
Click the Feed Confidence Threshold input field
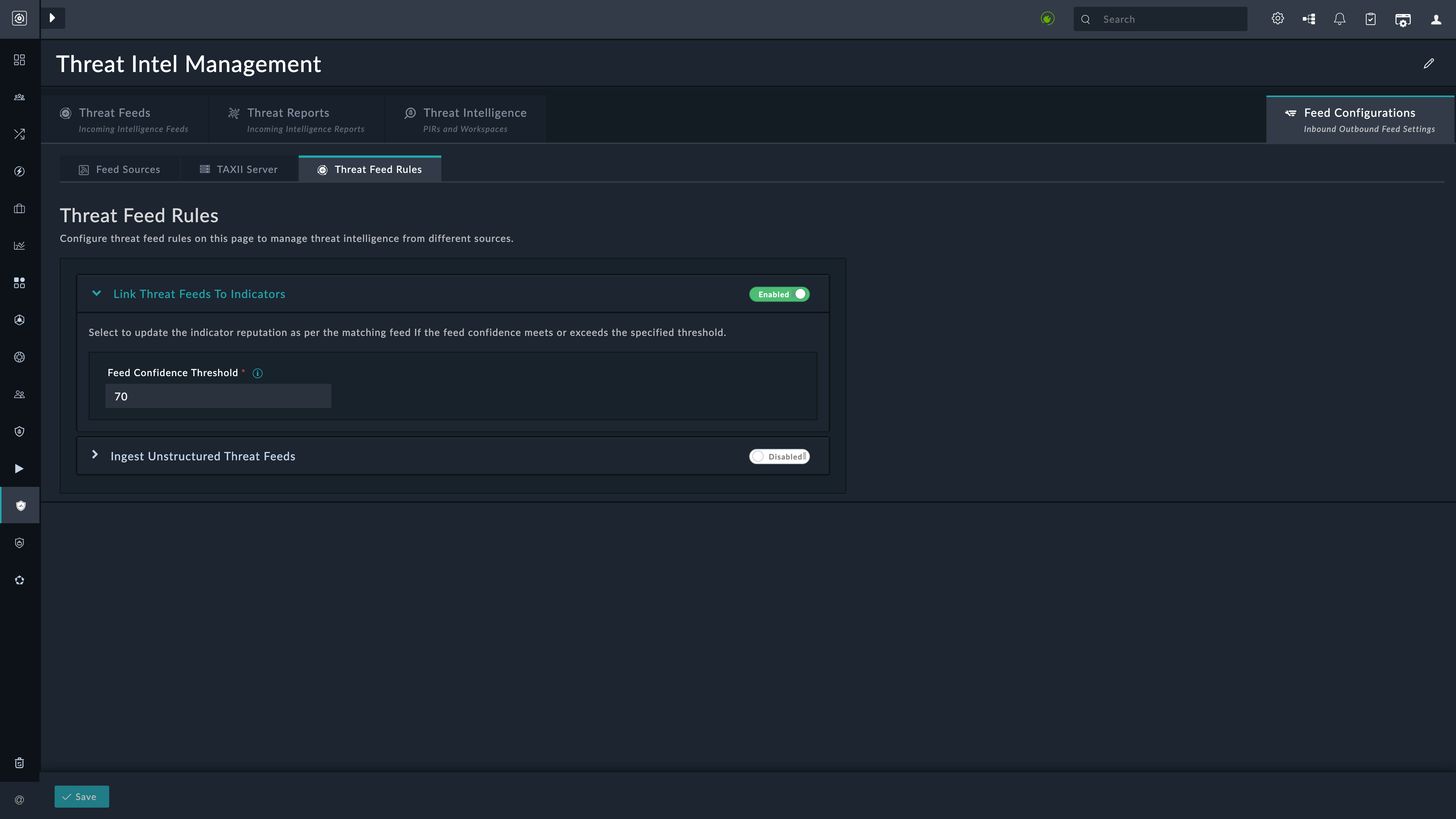coord(218,396)
